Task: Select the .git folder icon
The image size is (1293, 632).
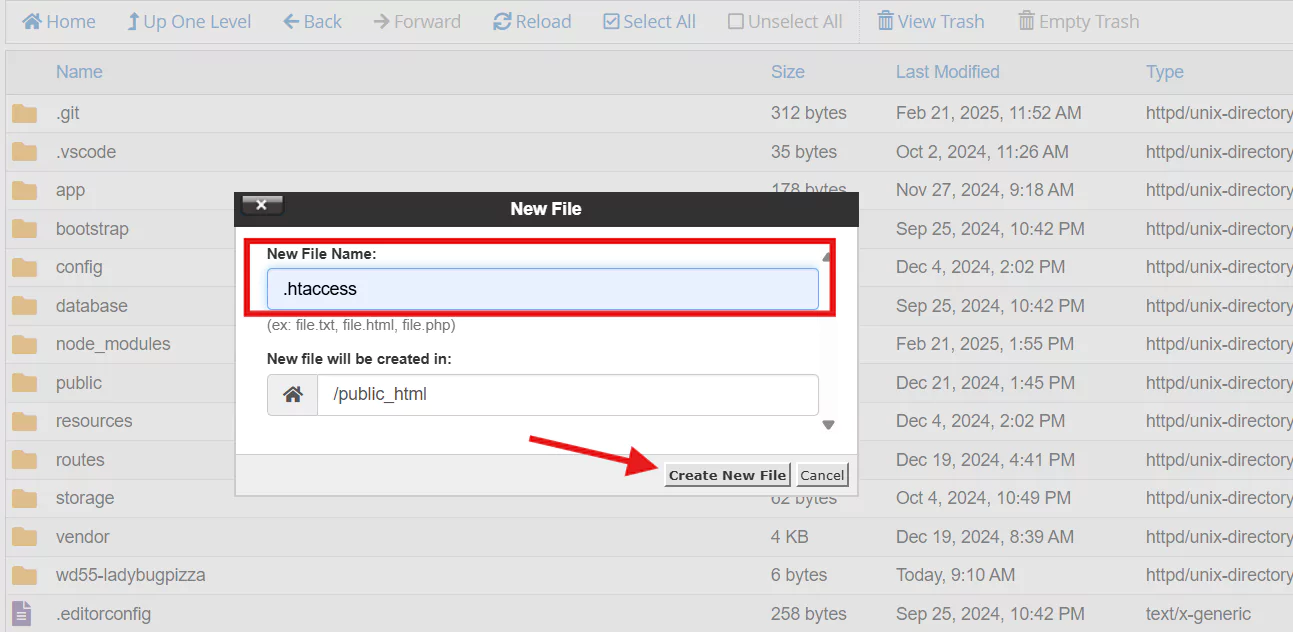Action: pos(25,114)
